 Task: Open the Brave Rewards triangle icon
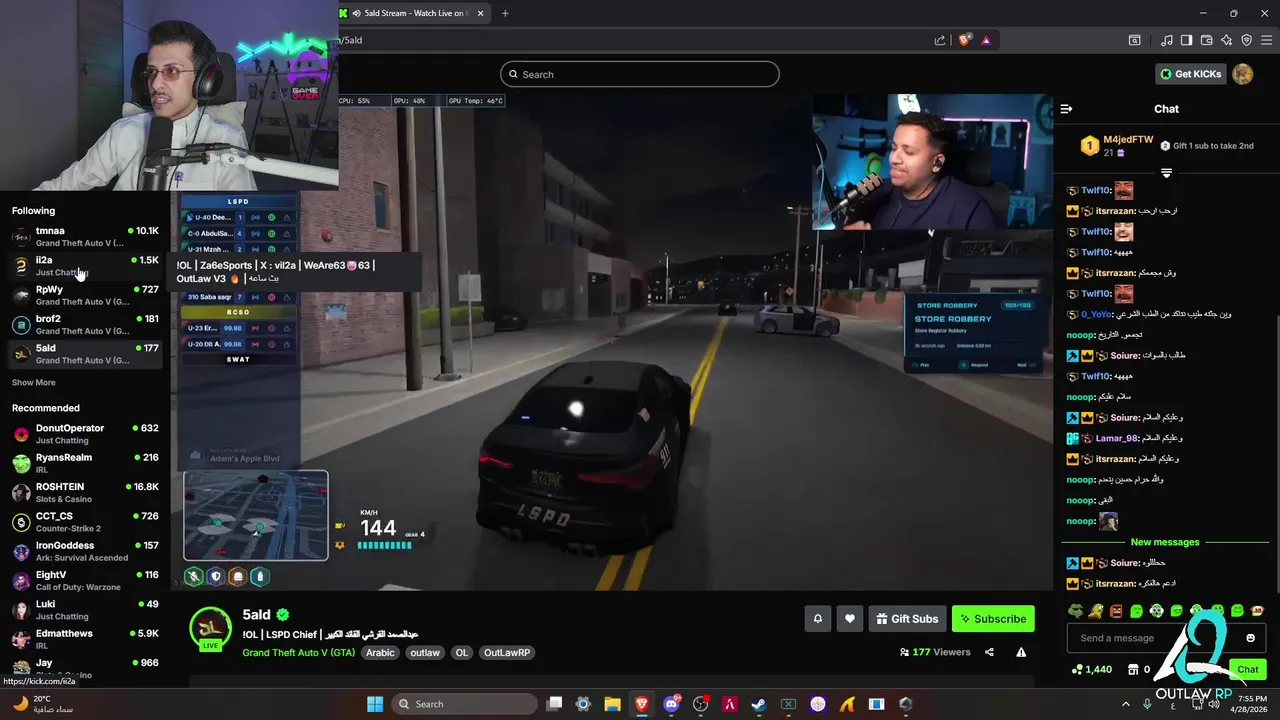click(986, 40)
